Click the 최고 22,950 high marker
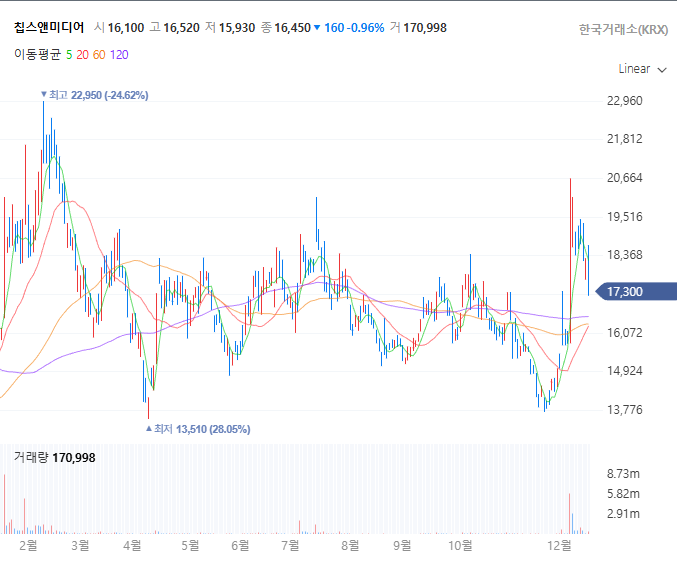Viewport: 677px width, 582px height. (x=95, y=95)
